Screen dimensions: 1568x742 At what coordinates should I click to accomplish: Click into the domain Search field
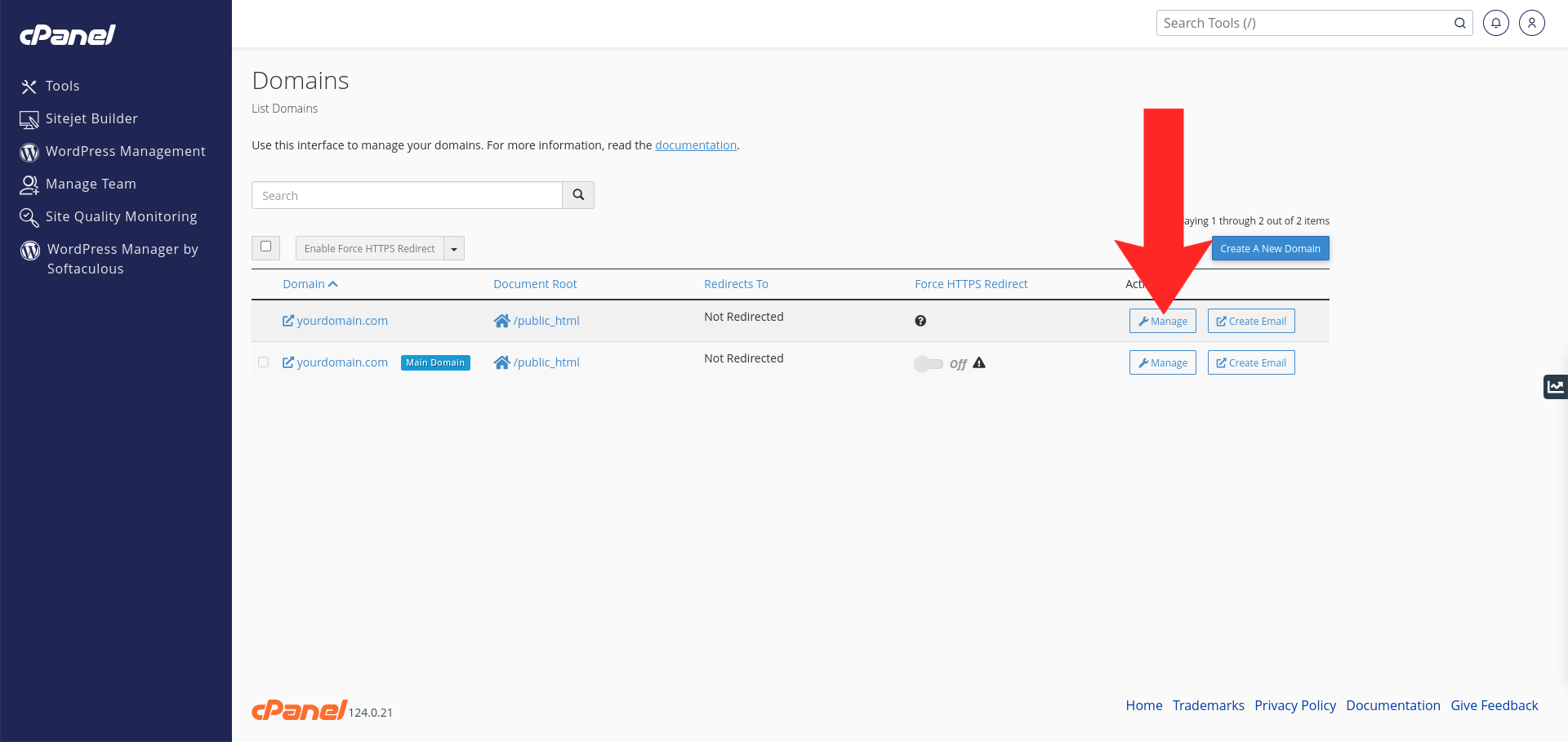click(407, 195)
